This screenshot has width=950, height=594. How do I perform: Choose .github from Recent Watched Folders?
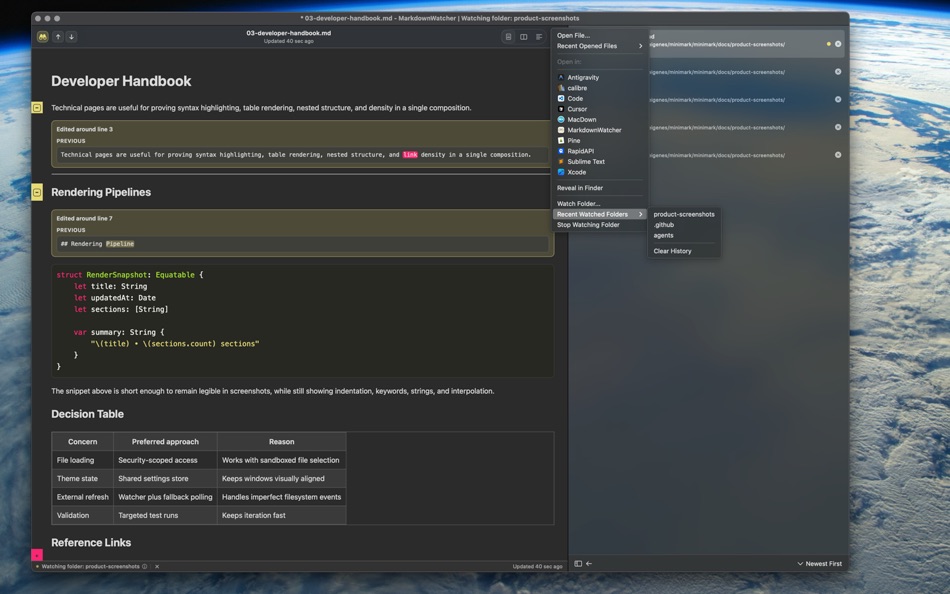[663, 224]
